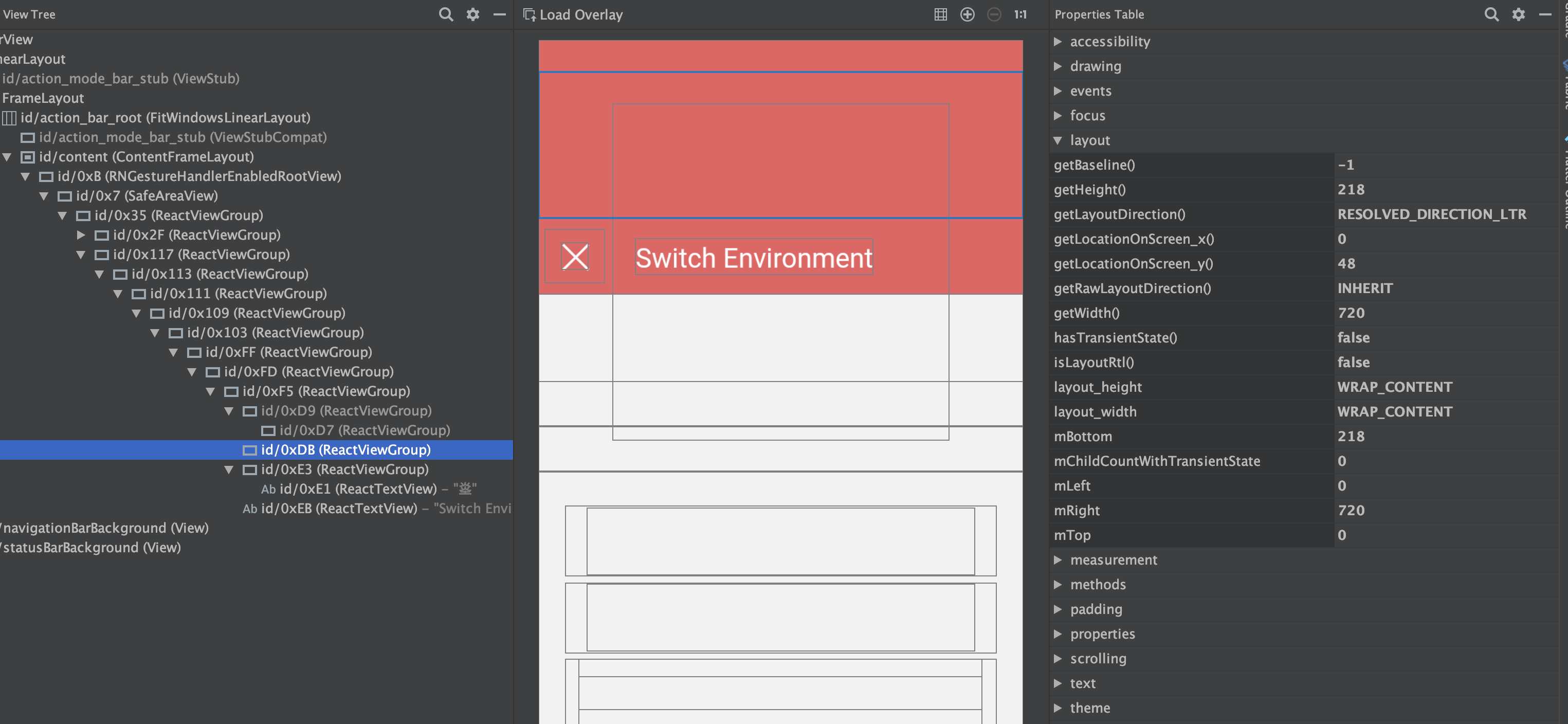Select id/0xD7 ReactViewGroup in tree
Image resolution: width=1568 pixels, height=724 pixels.
pos(364,430)
